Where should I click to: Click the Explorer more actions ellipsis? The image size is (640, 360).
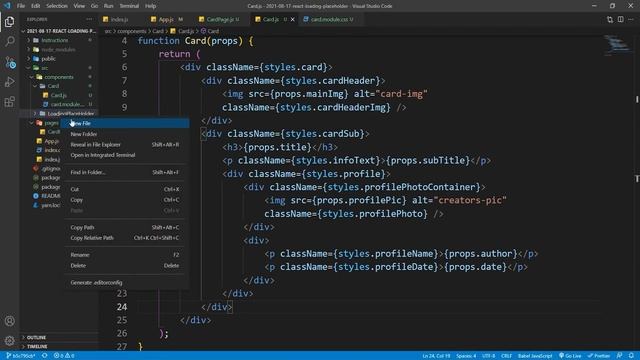[89, 19]
